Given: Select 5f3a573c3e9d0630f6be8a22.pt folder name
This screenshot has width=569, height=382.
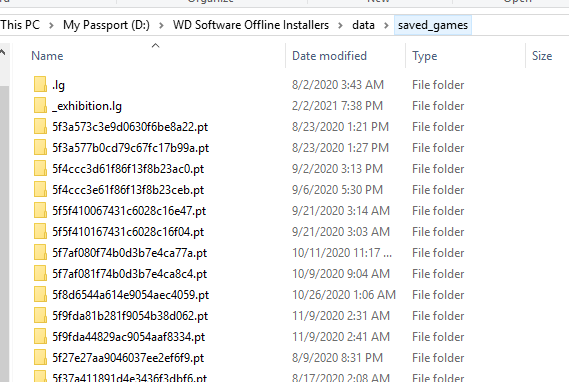Looking at the screenshot, I should point(130,127).
